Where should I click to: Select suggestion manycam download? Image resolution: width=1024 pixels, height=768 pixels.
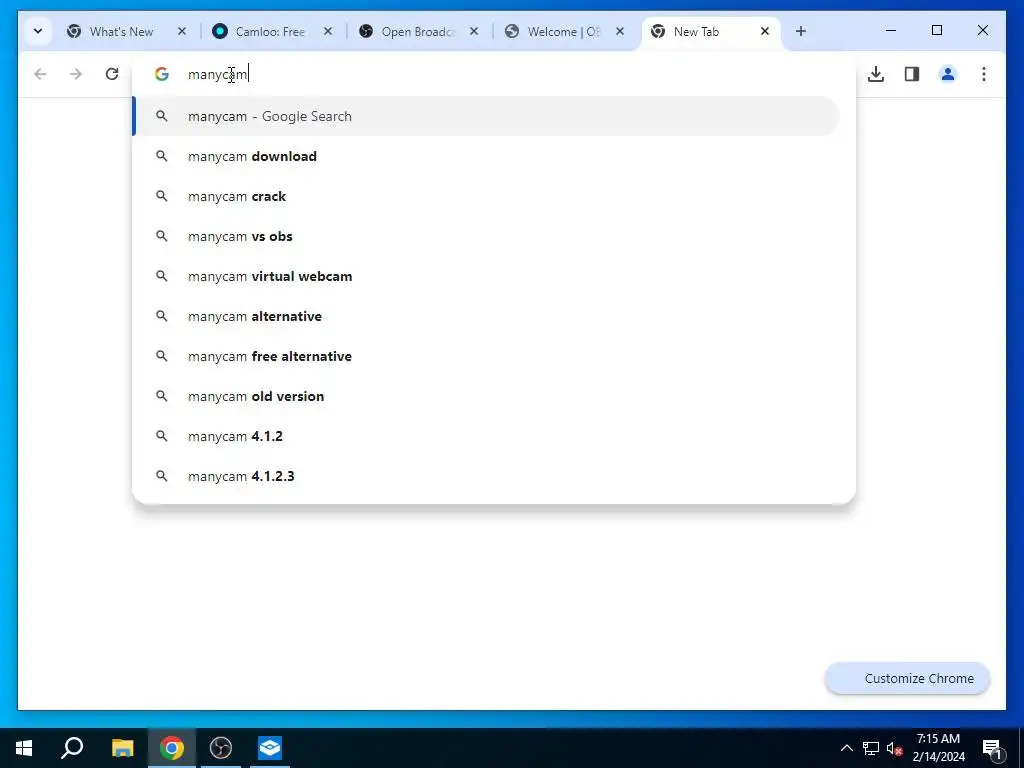pos(487,156)
